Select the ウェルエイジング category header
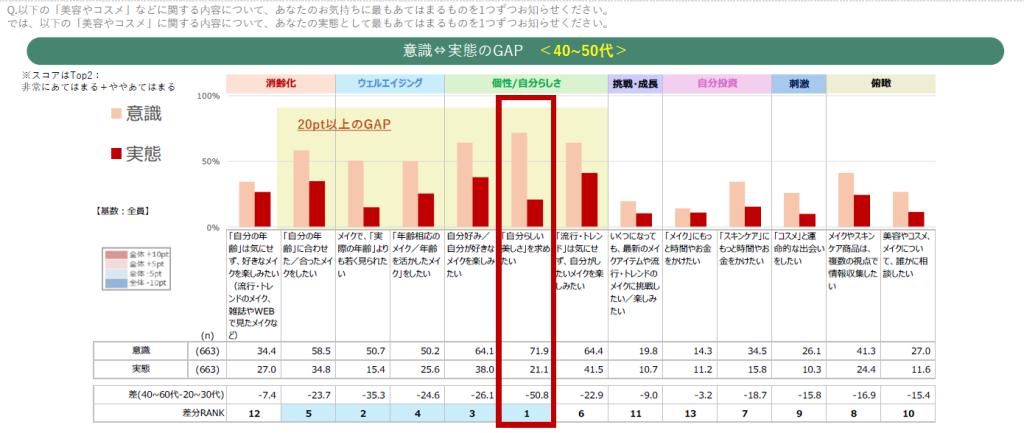 (388, 83)
